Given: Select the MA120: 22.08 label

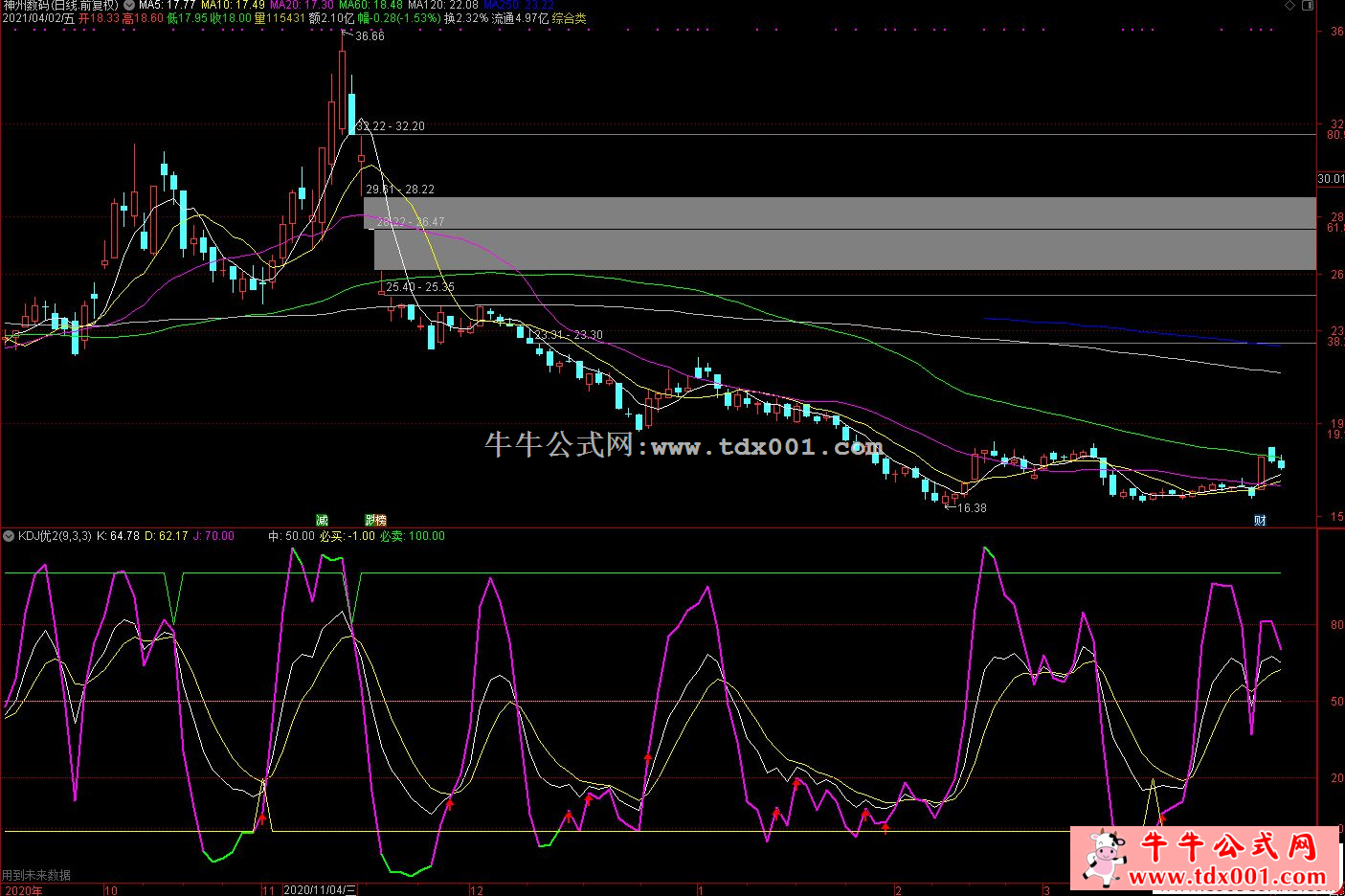Looking at the screenshot, I should 443,6.
